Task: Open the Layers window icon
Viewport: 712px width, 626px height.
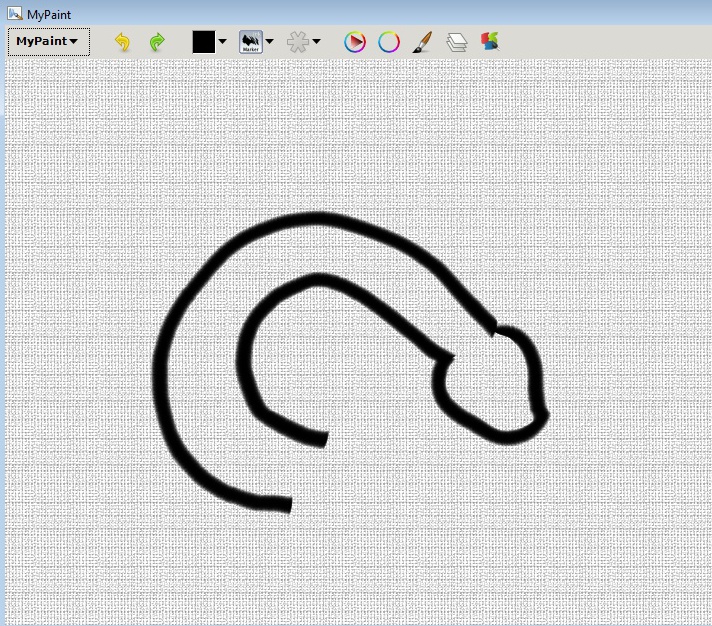Action: tap(457, 42)
